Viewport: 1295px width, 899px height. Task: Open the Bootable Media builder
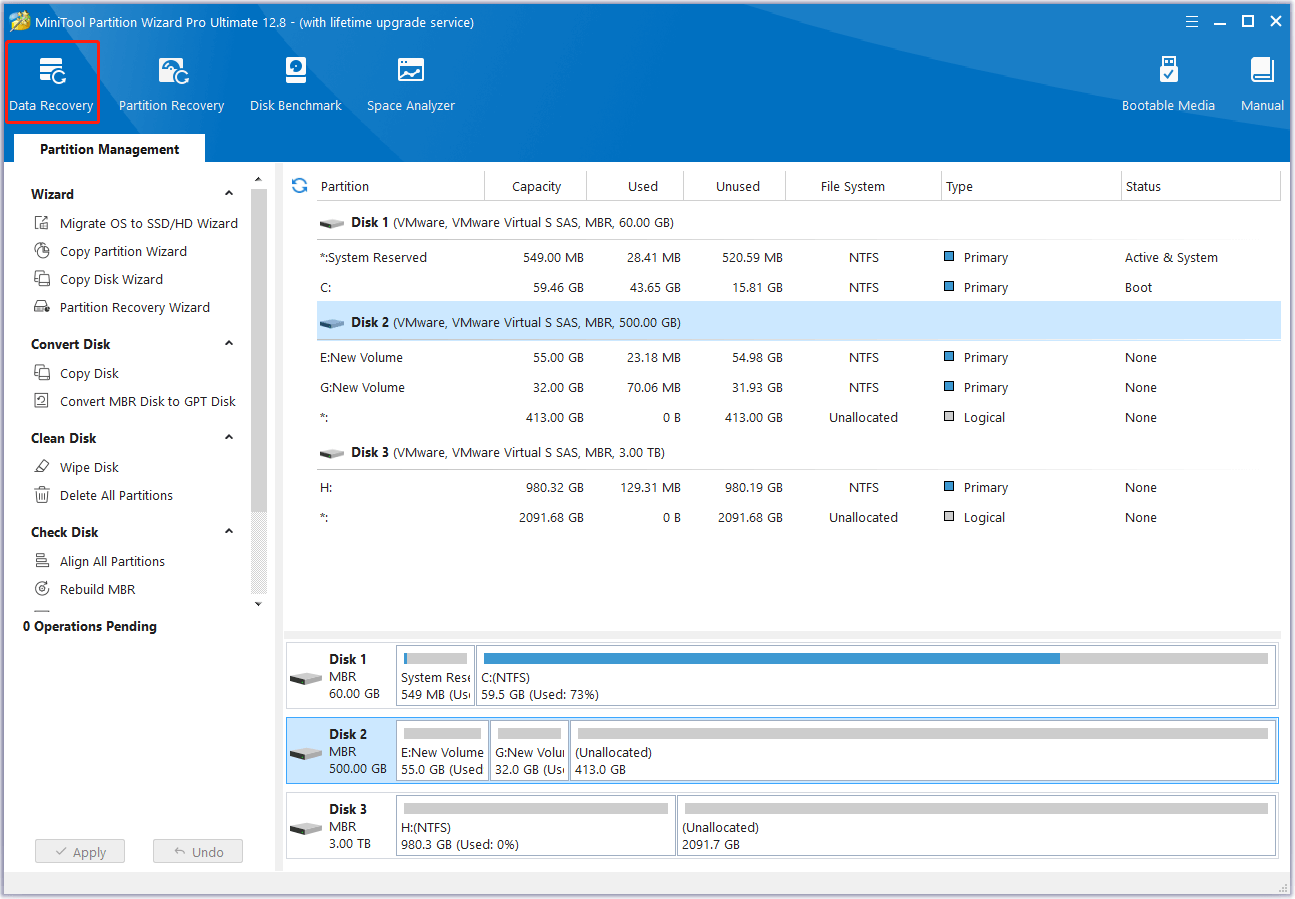tap(1168, 84)
